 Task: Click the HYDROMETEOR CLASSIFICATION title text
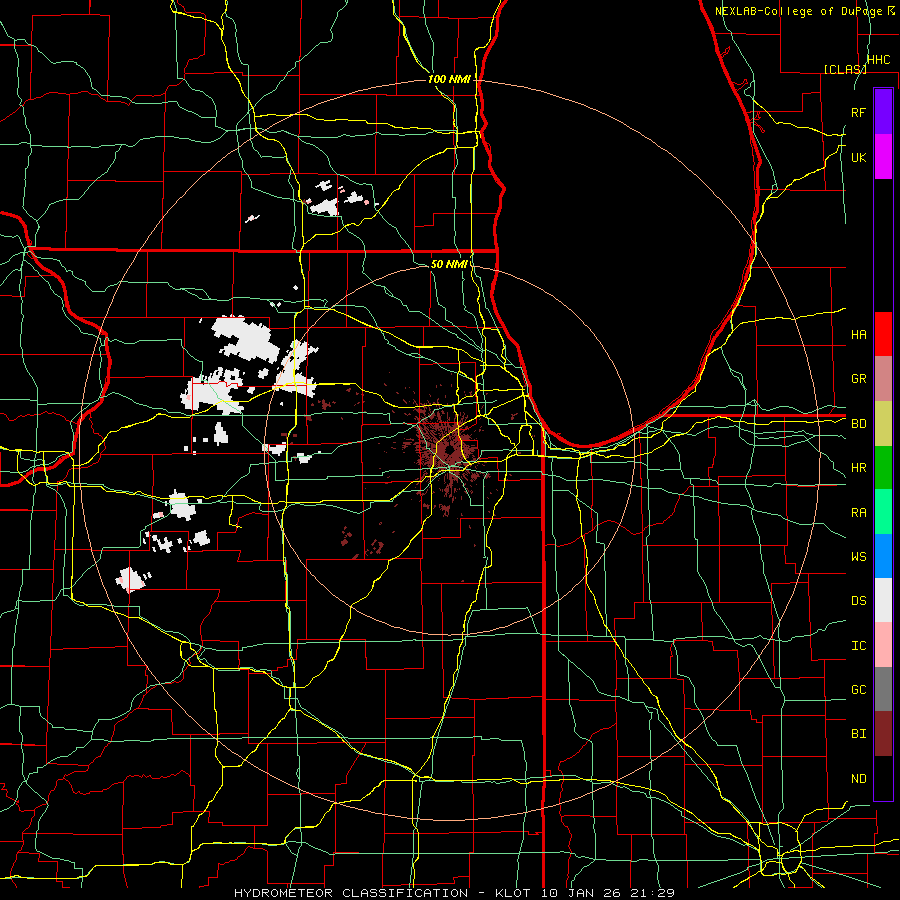351,893
